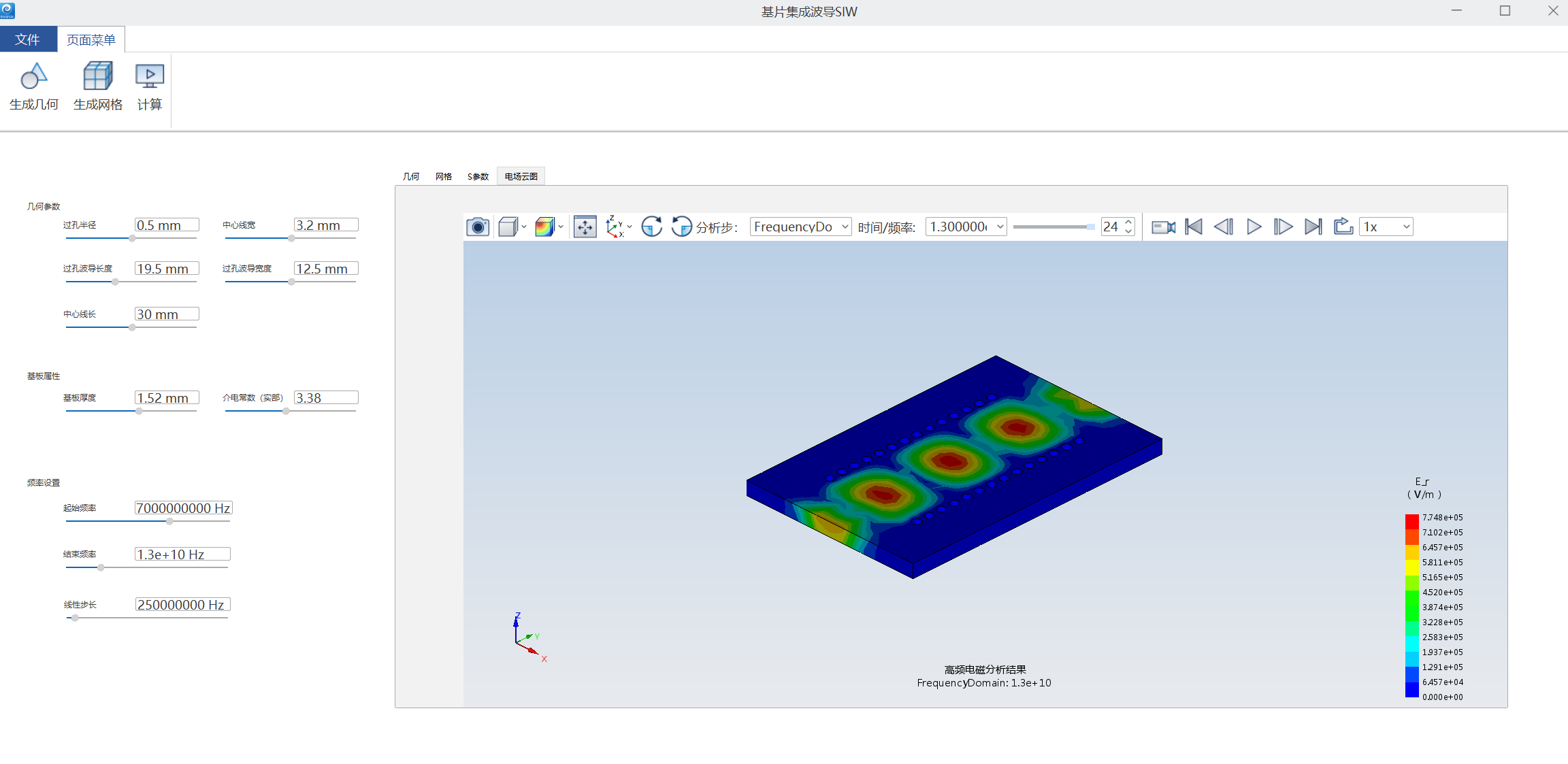Play the field animation
Screen dimensions: 1568x764
click(x=1254, y=227)
